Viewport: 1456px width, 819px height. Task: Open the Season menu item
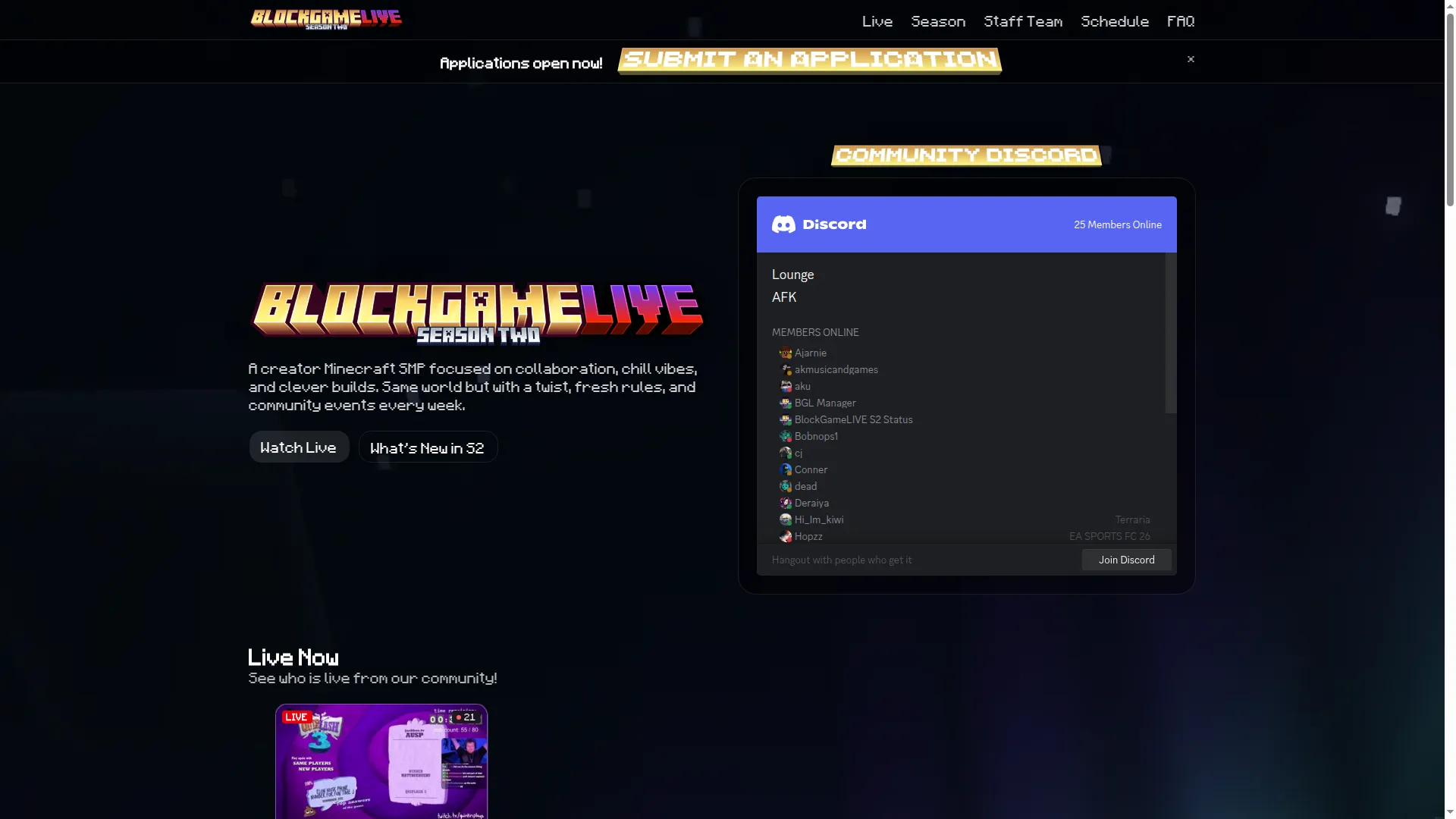[938, 21]
